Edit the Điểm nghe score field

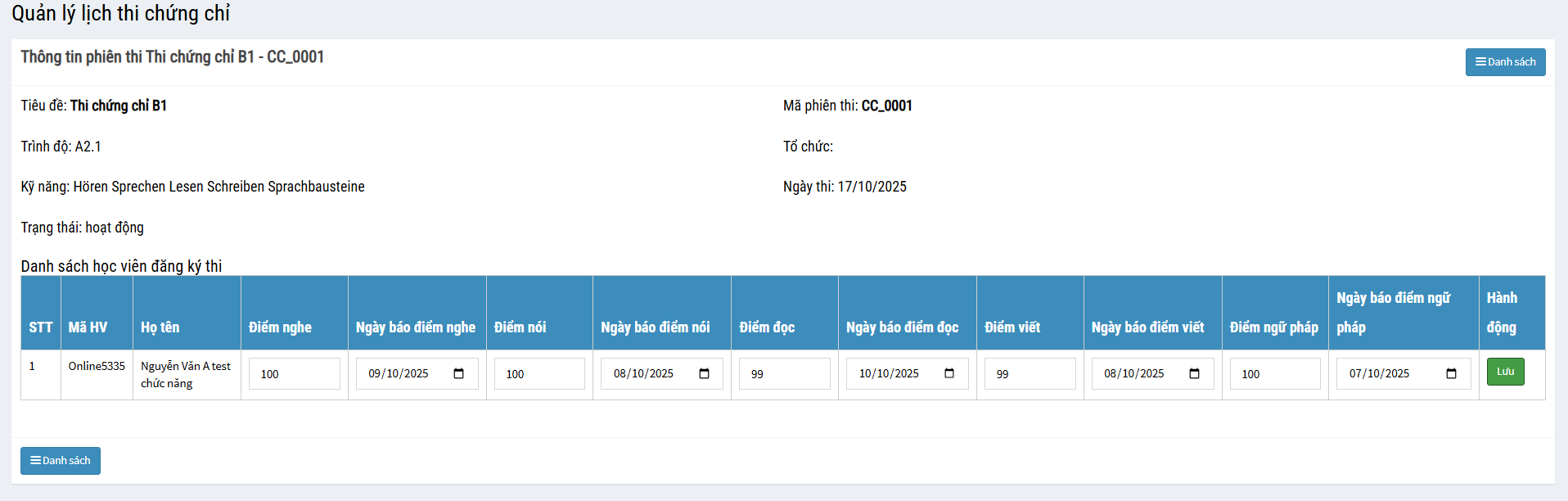[294, 374]
